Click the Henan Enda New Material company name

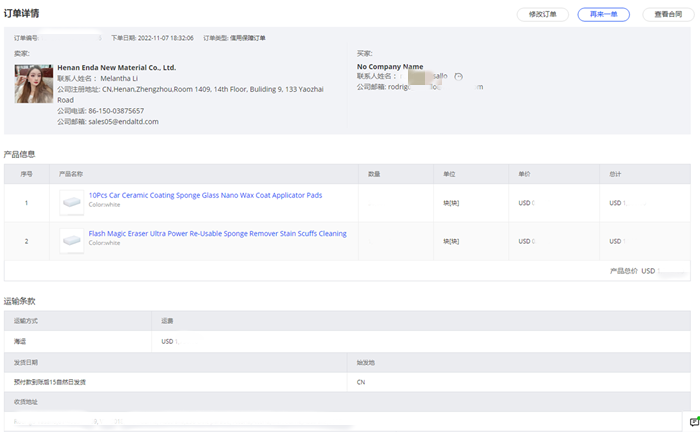pyautogui.click(x=116, y=67)
